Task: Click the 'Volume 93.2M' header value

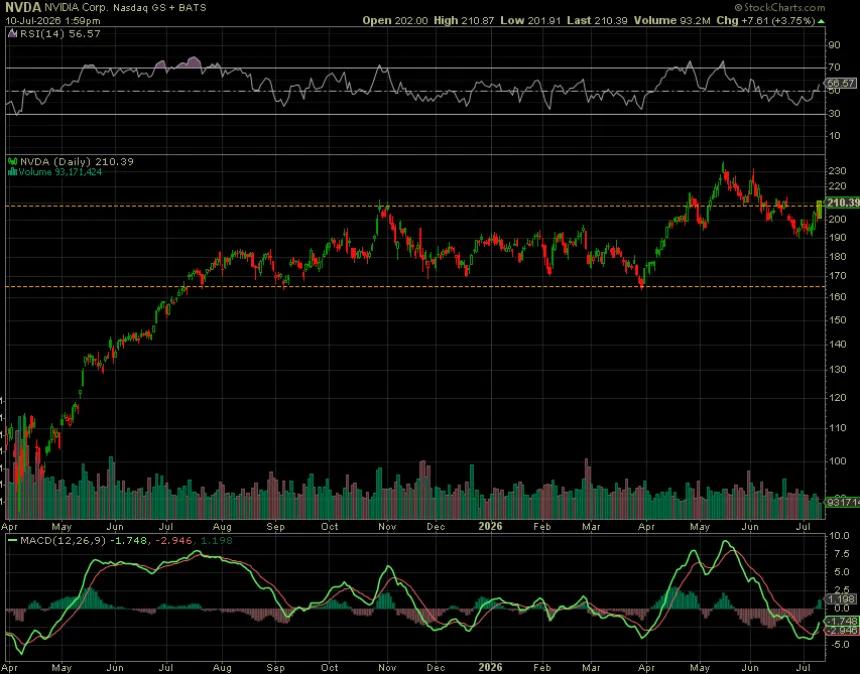Action: tap(672, 20)
